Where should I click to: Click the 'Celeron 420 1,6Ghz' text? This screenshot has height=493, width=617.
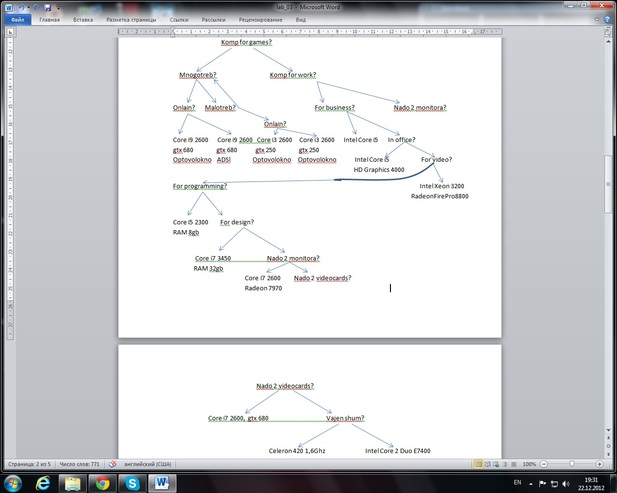click(x=297, y=451)
